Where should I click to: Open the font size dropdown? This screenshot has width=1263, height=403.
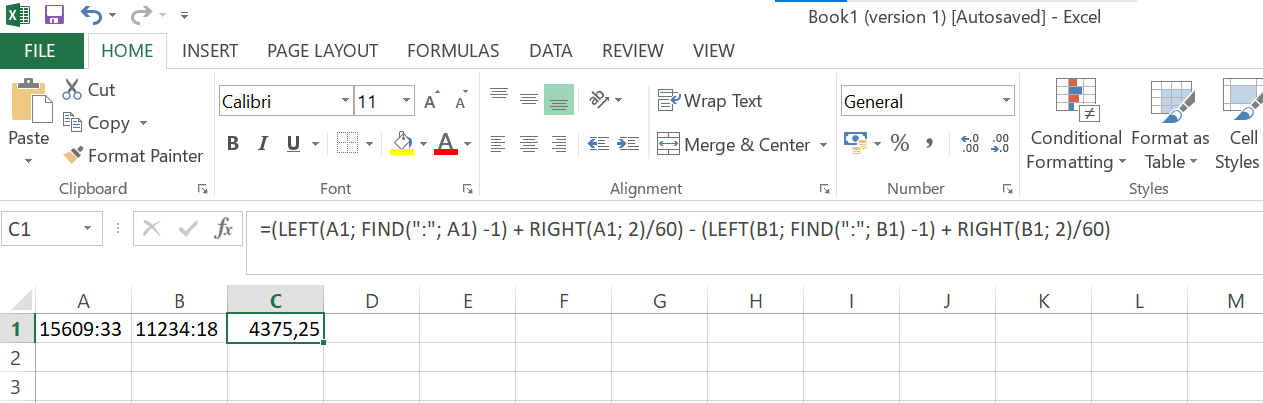[x=406, y=101]
